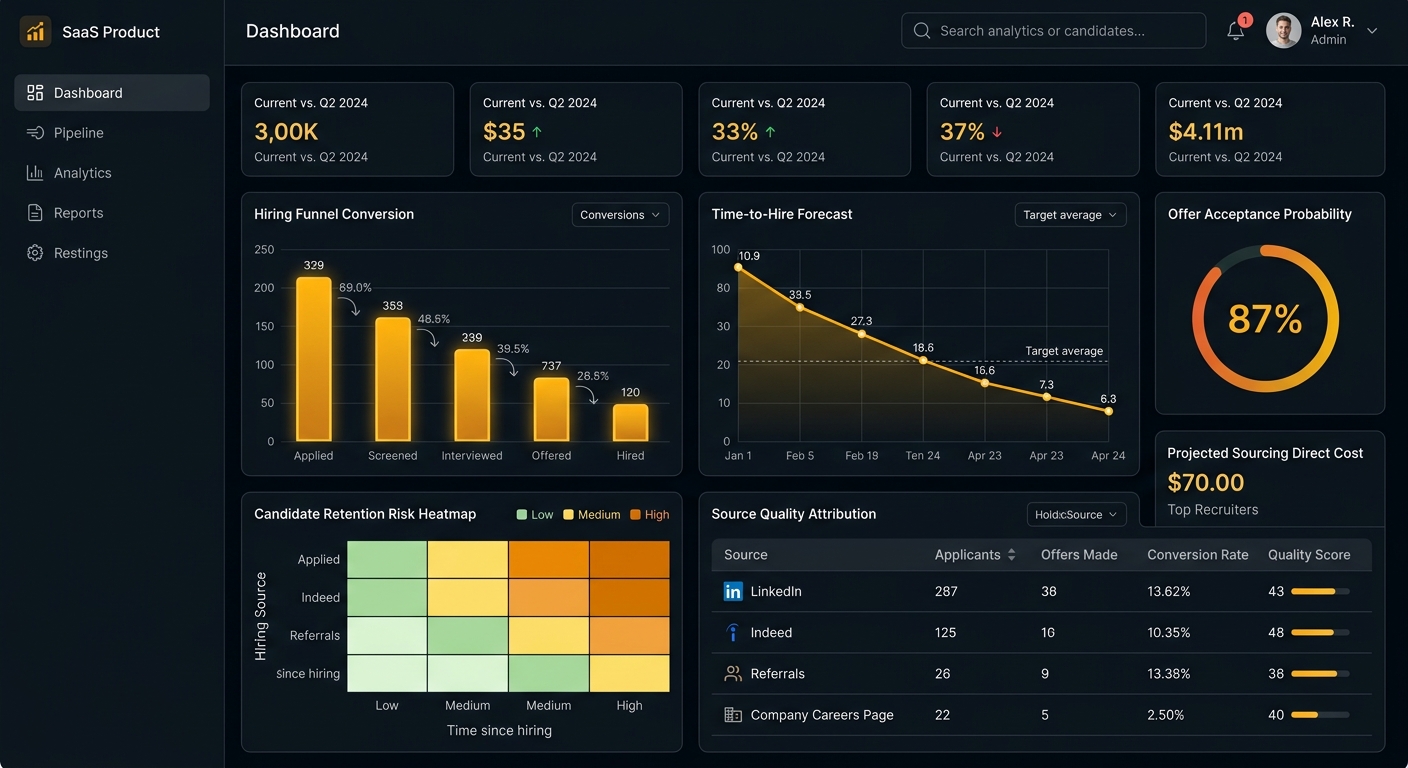Click the Dashboard grid icon
Viewport: 1408px width, 768px height.
(35, 93)
